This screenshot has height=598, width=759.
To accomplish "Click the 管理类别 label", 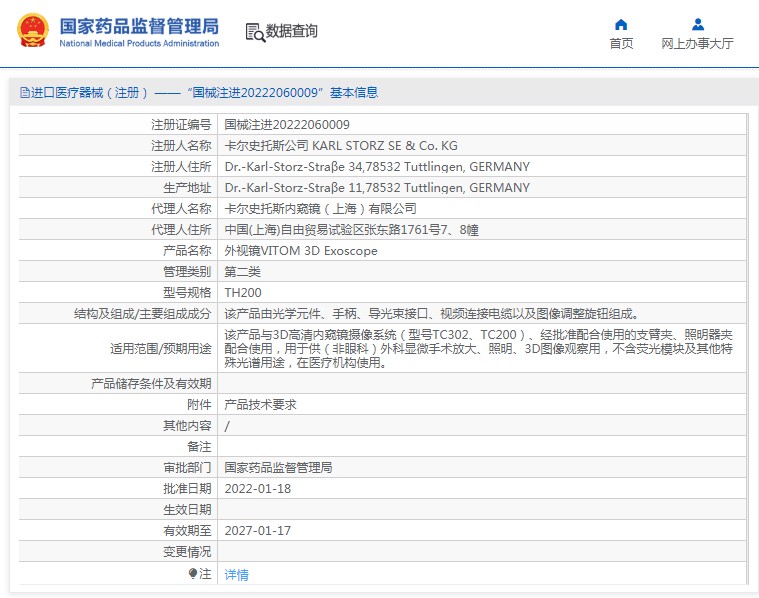I will pos(187,272).
